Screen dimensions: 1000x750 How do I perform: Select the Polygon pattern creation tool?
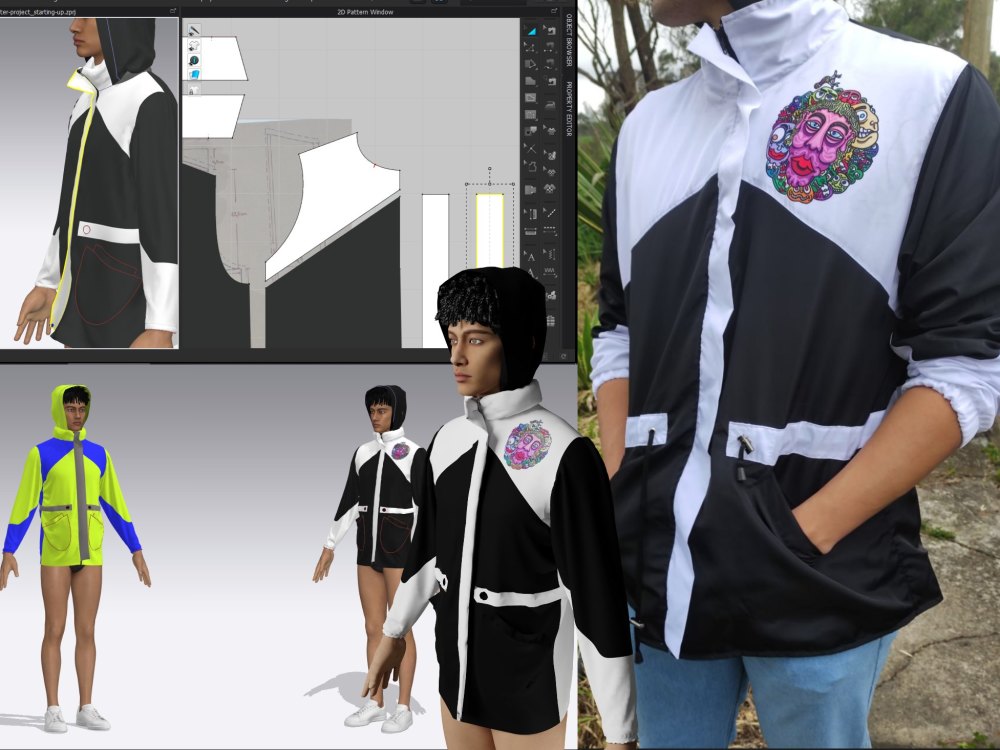tap(530, 82)
